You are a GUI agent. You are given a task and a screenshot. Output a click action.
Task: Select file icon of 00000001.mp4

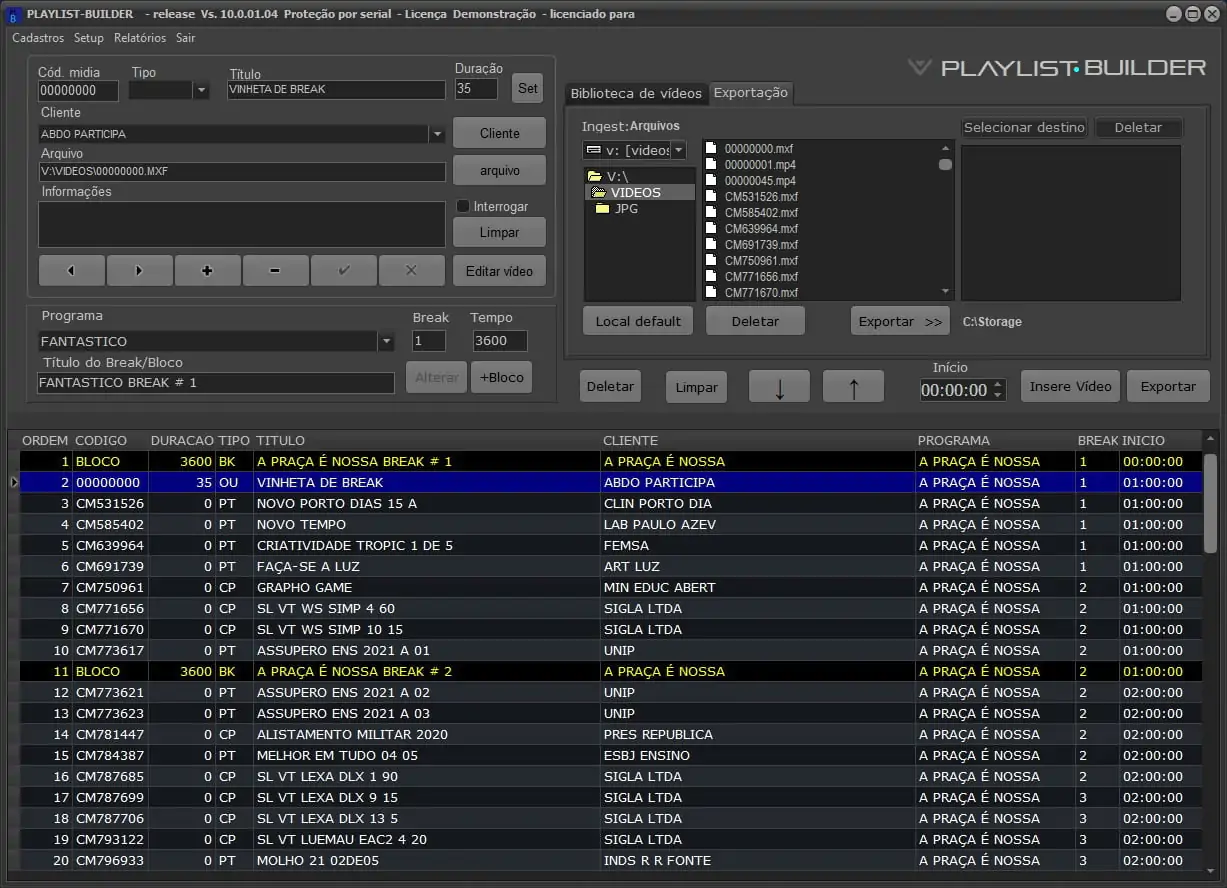711,164
